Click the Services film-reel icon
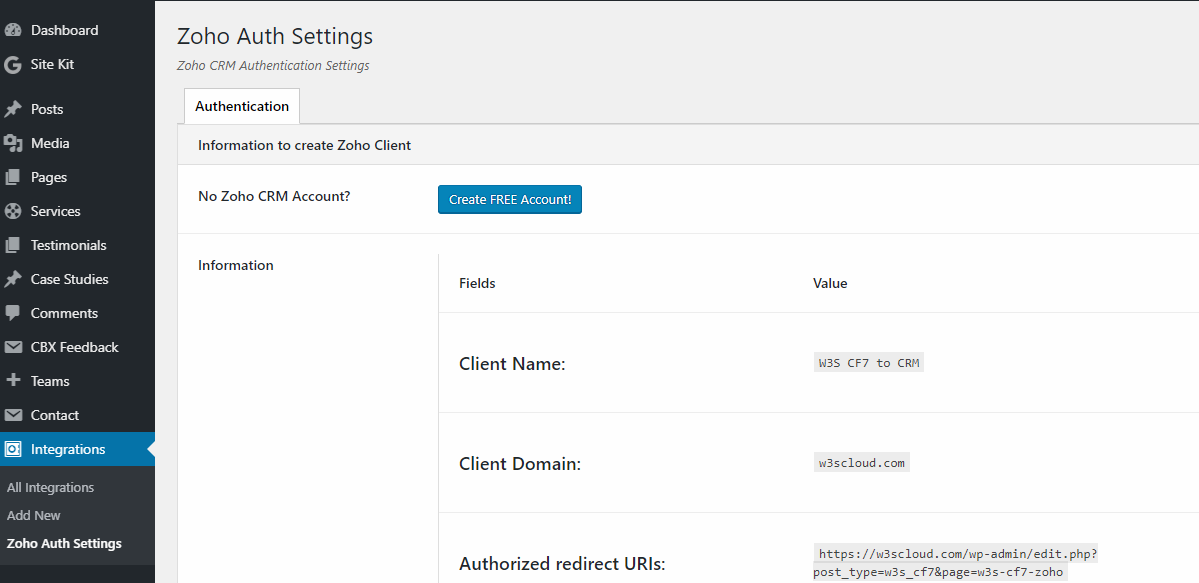1199x583 pixels. pos(13,211)
